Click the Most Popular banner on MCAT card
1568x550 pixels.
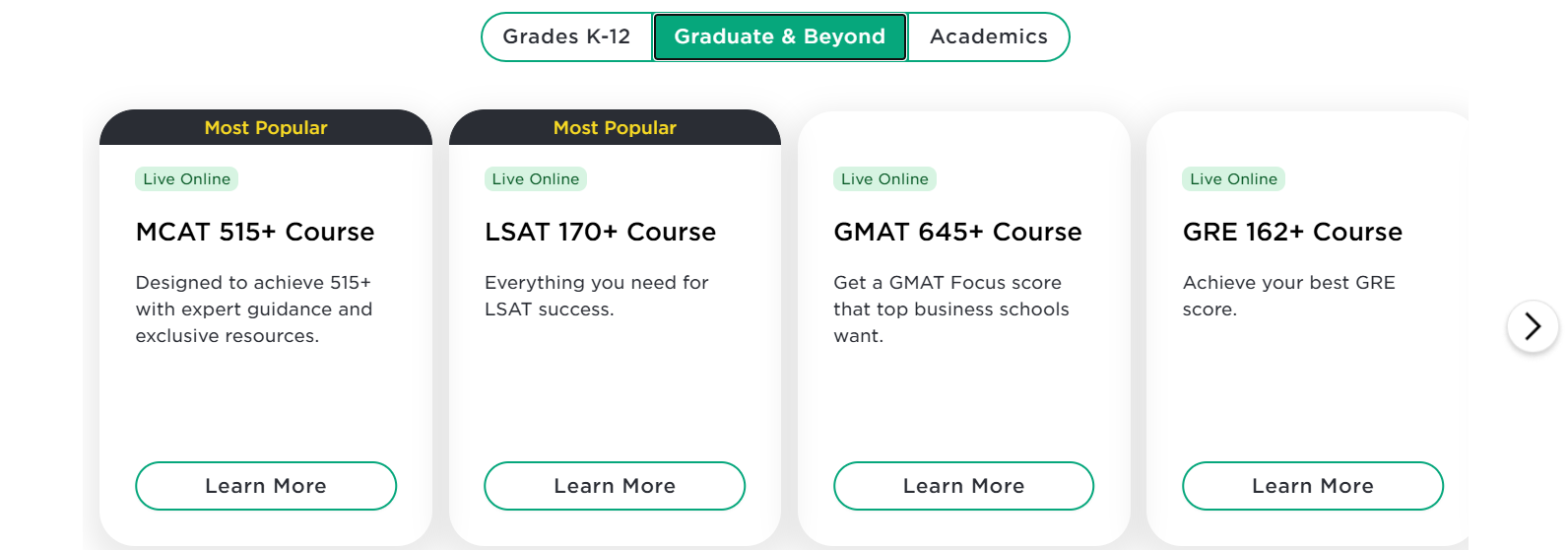pos(266,128)
